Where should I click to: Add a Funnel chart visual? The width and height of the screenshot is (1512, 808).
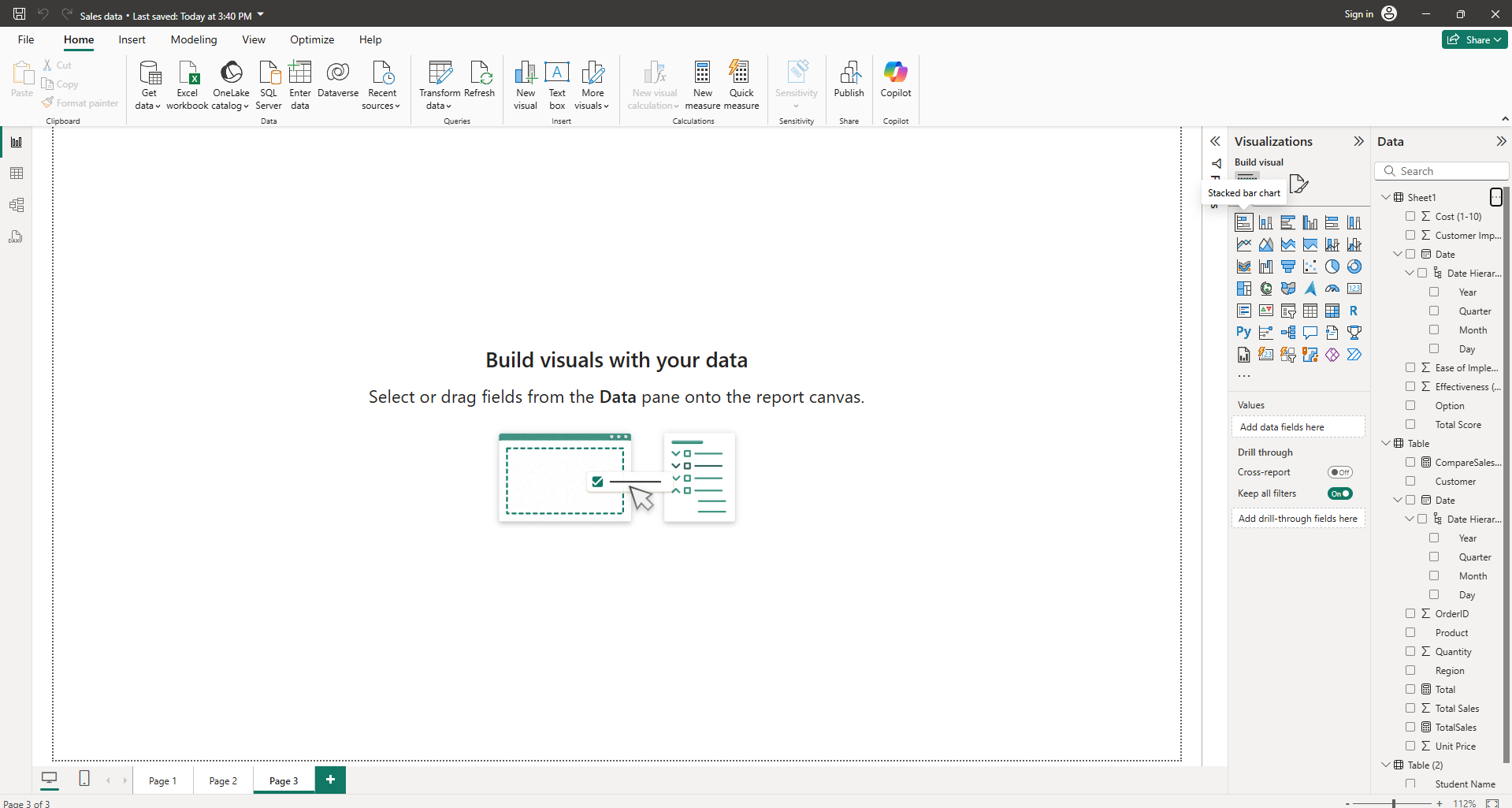1287,266
